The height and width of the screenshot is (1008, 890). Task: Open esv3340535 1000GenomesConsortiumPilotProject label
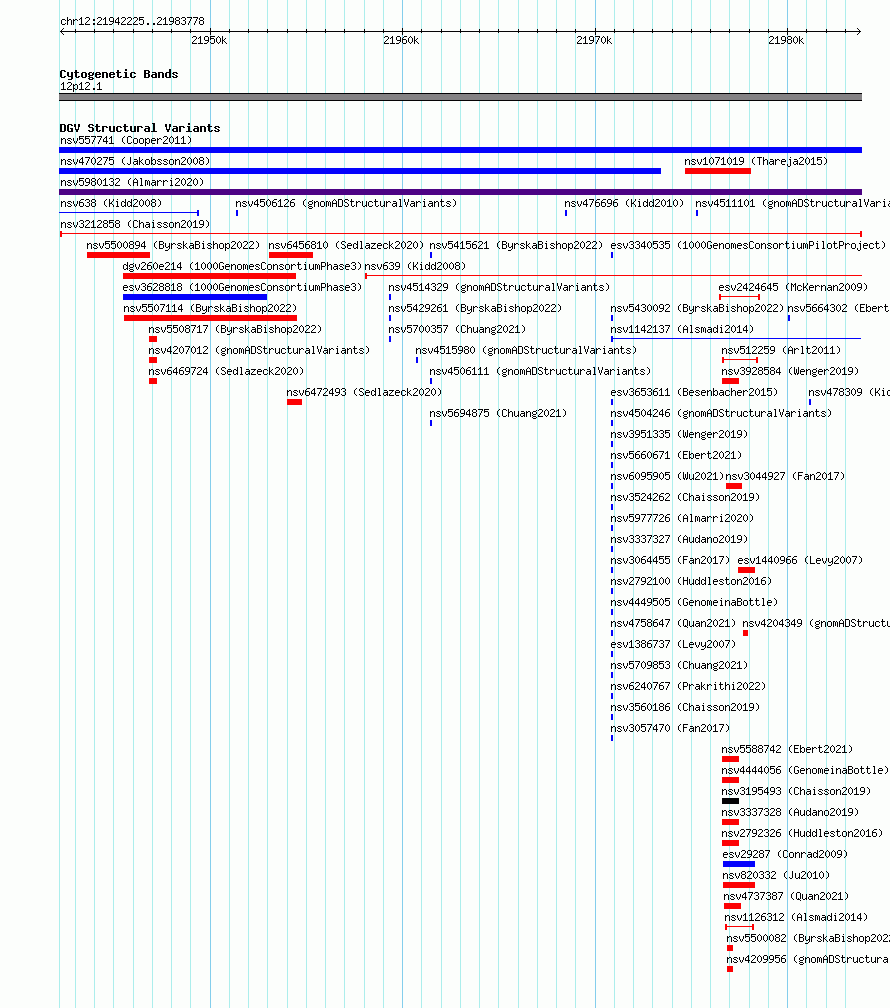pyautogui.click(x=749, y=246)
